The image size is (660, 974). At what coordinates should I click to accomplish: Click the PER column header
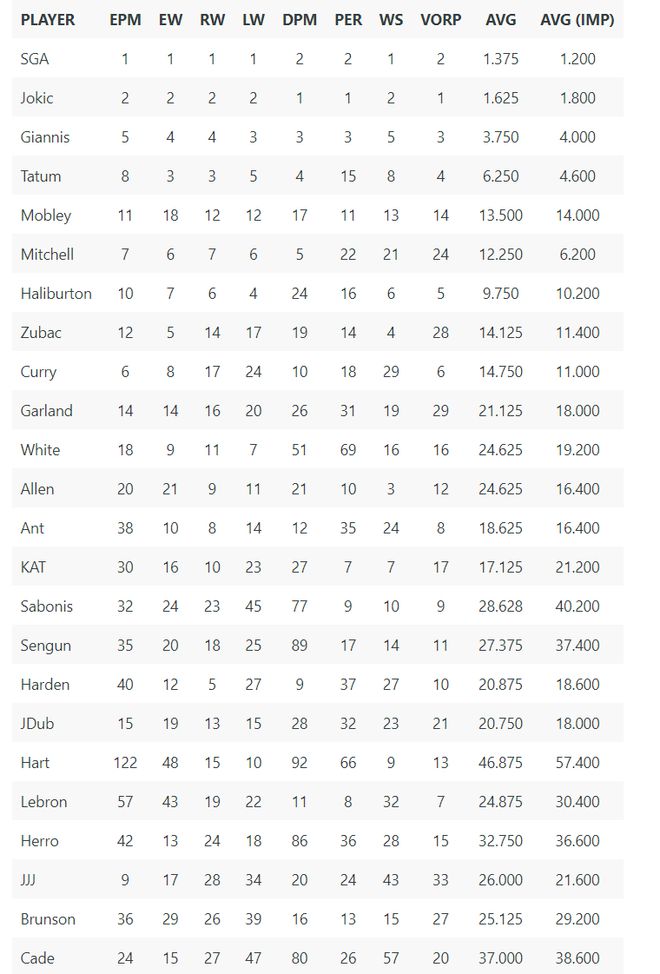click(348, 20)
